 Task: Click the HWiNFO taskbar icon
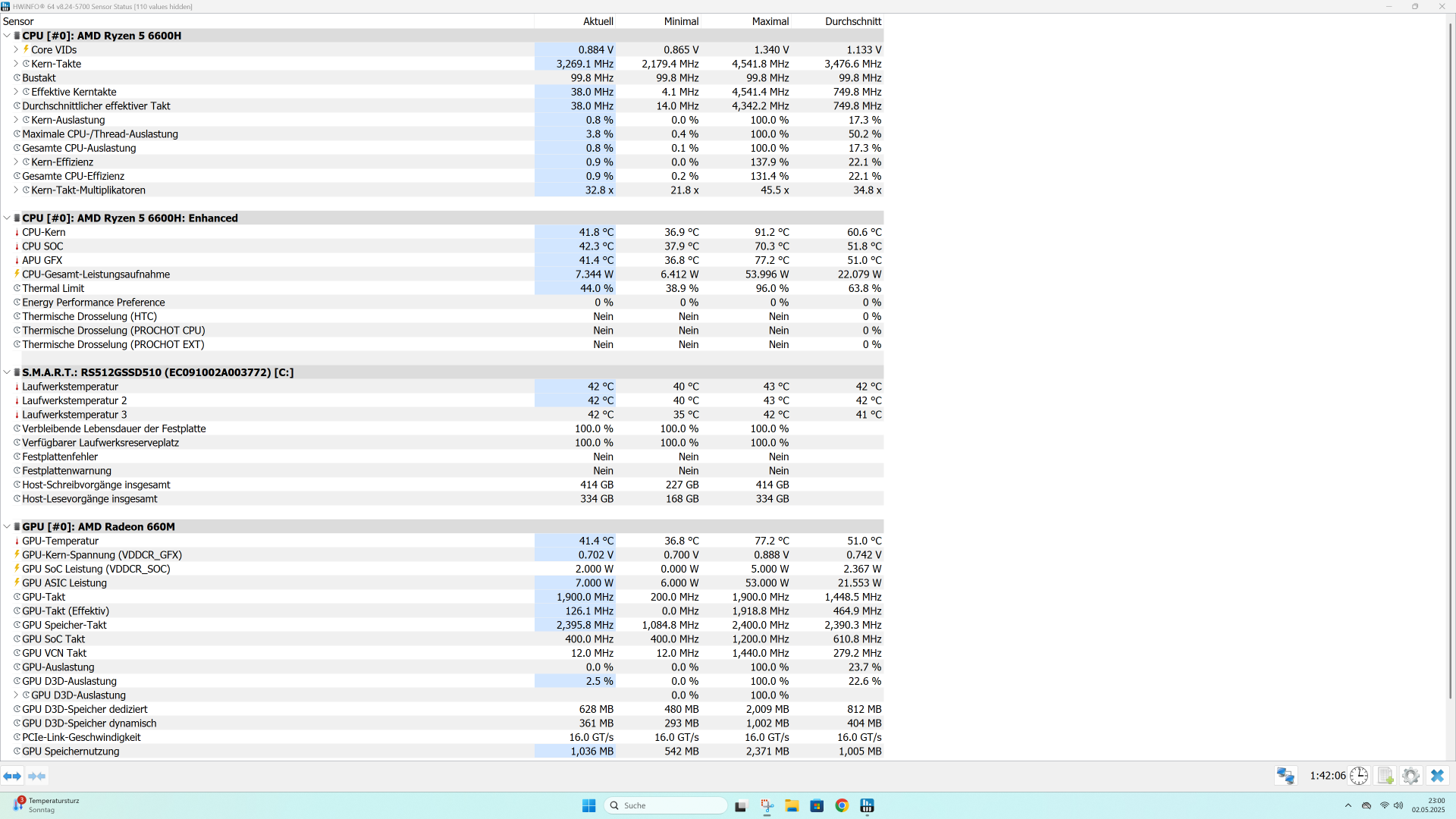click(867, 805)
